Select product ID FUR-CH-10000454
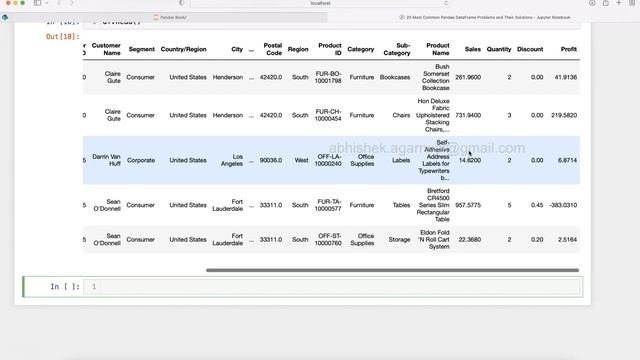Image resolution: width=640 pixels, height=360 pixels. (x=328, y=115)
